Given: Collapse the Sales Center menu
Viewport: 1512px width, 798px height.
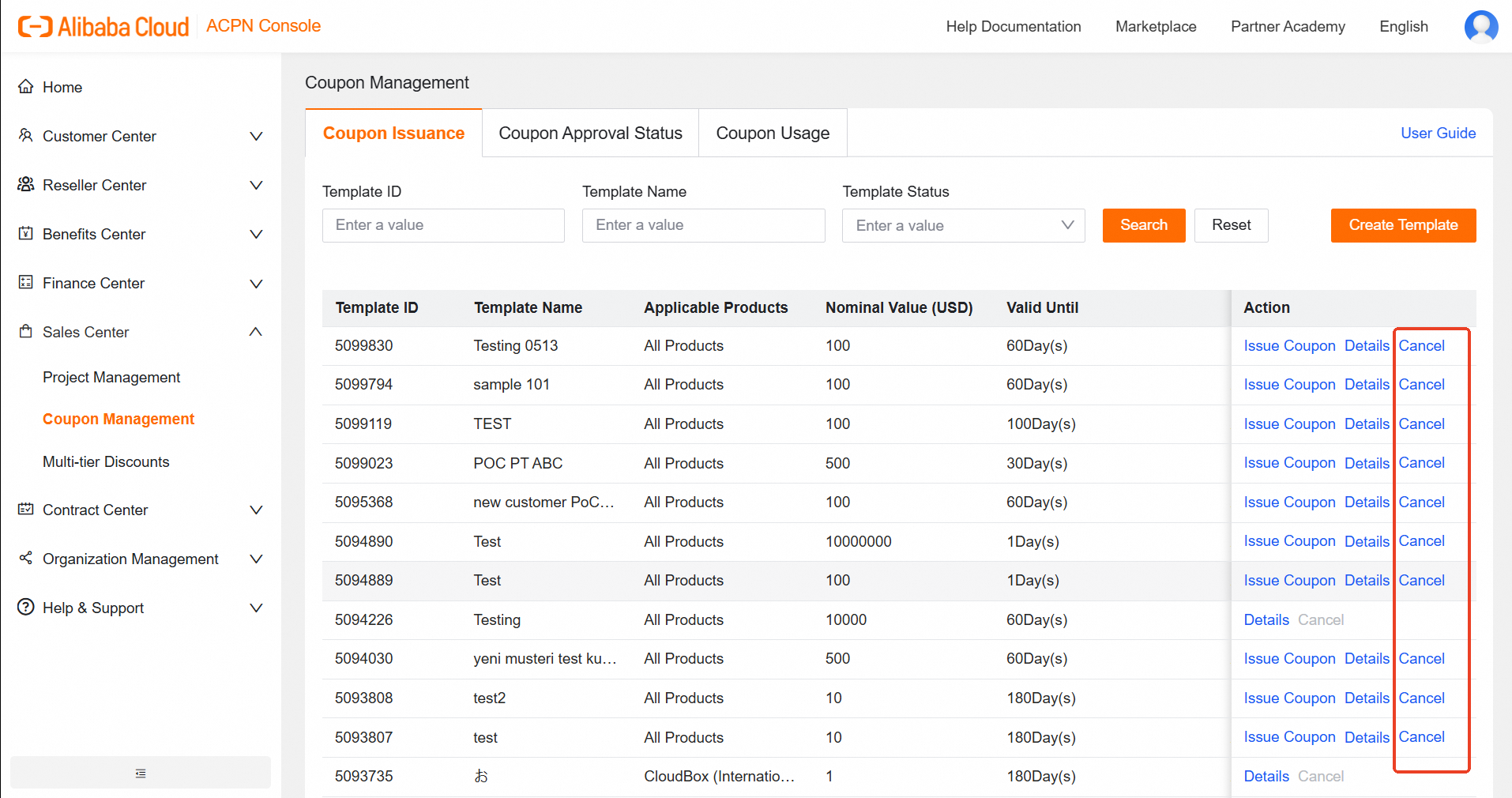Looking at the screenshot, I should 256,332.
